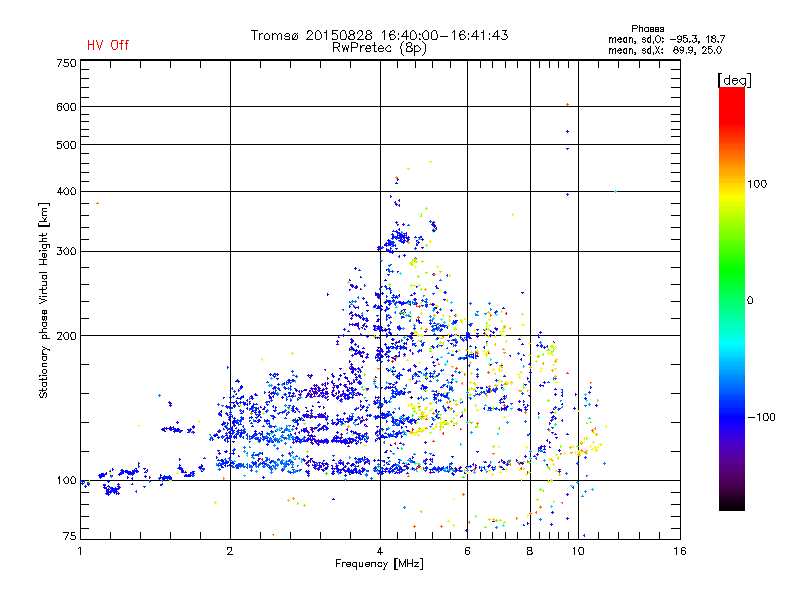Click the x-axis '6' tick label

467,551
